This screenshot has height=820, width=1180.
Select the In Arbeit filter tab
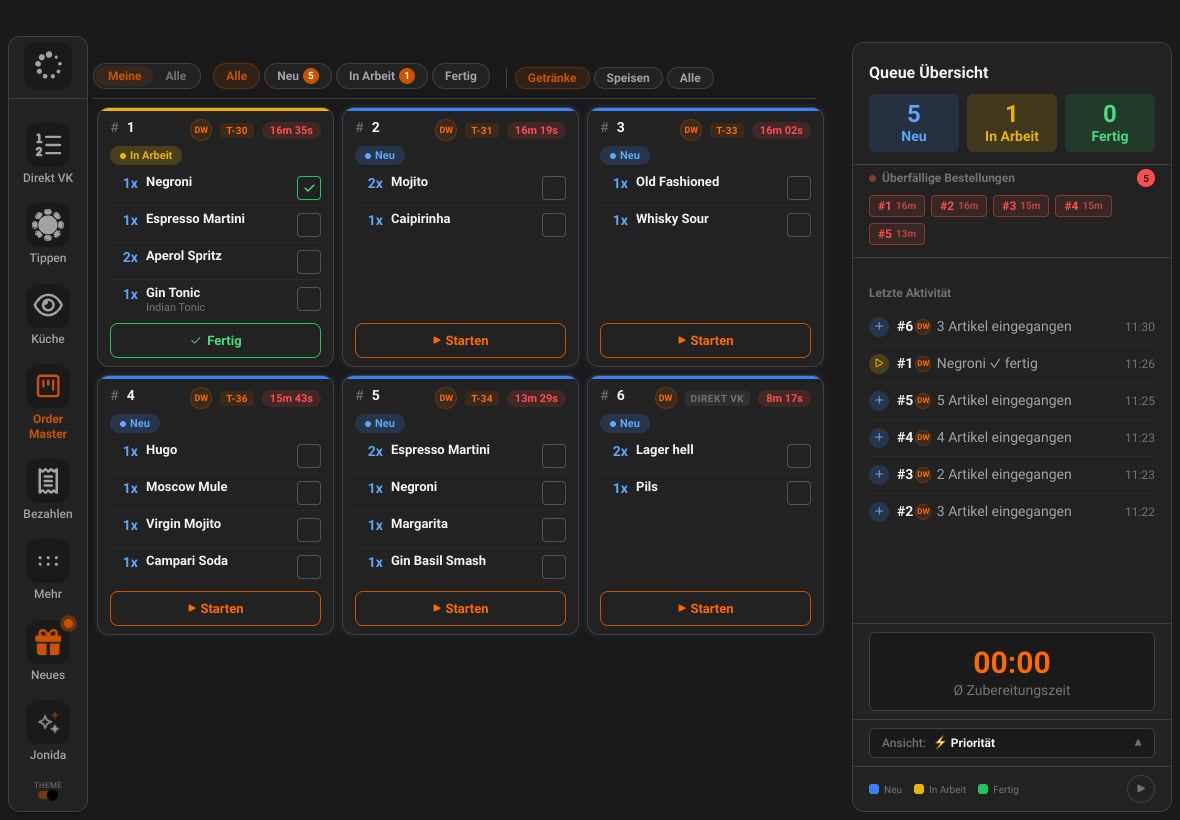(382, 76)
